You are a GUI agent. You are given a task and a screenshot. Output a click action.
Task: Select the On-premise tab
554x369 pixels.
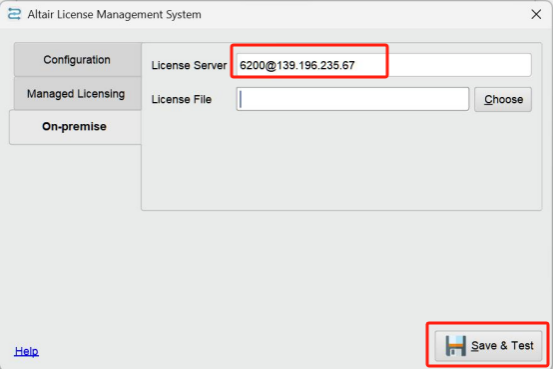(75, 127)
